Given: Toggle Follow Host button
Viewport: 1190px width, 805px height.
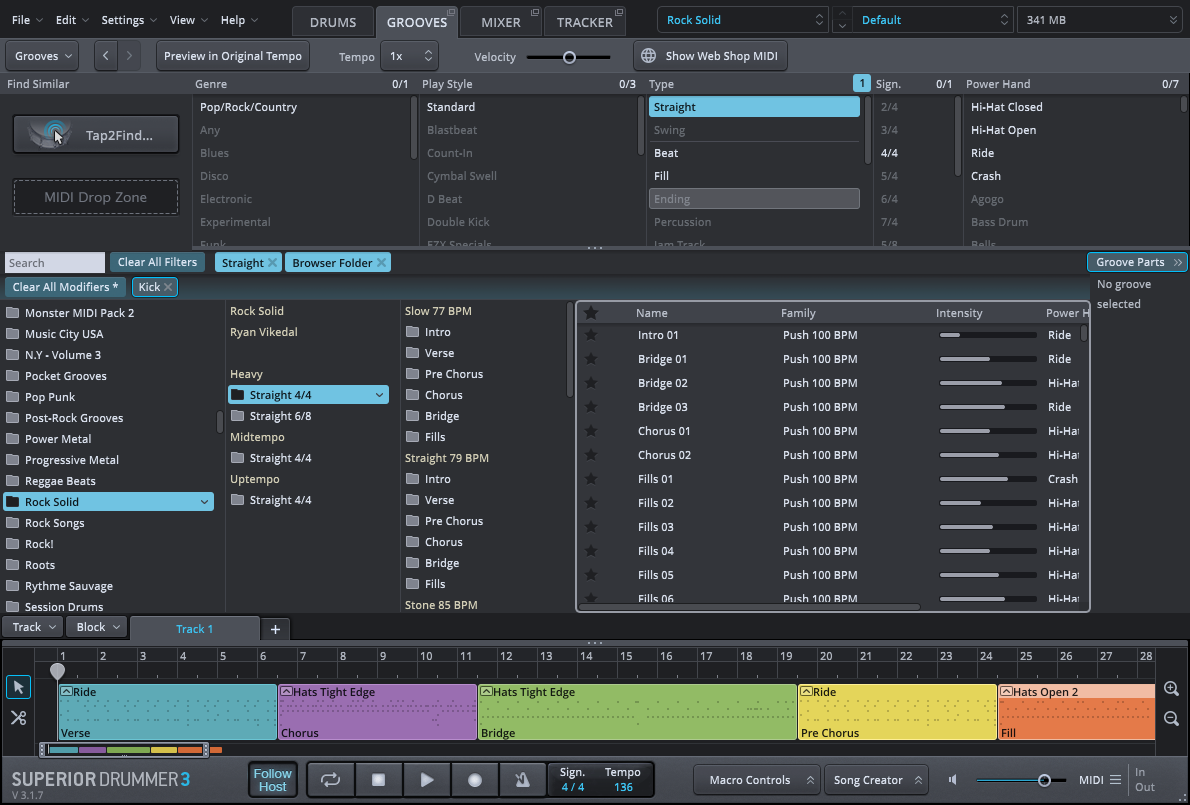Looking at the screenshot, I should (x=272, y=779).
